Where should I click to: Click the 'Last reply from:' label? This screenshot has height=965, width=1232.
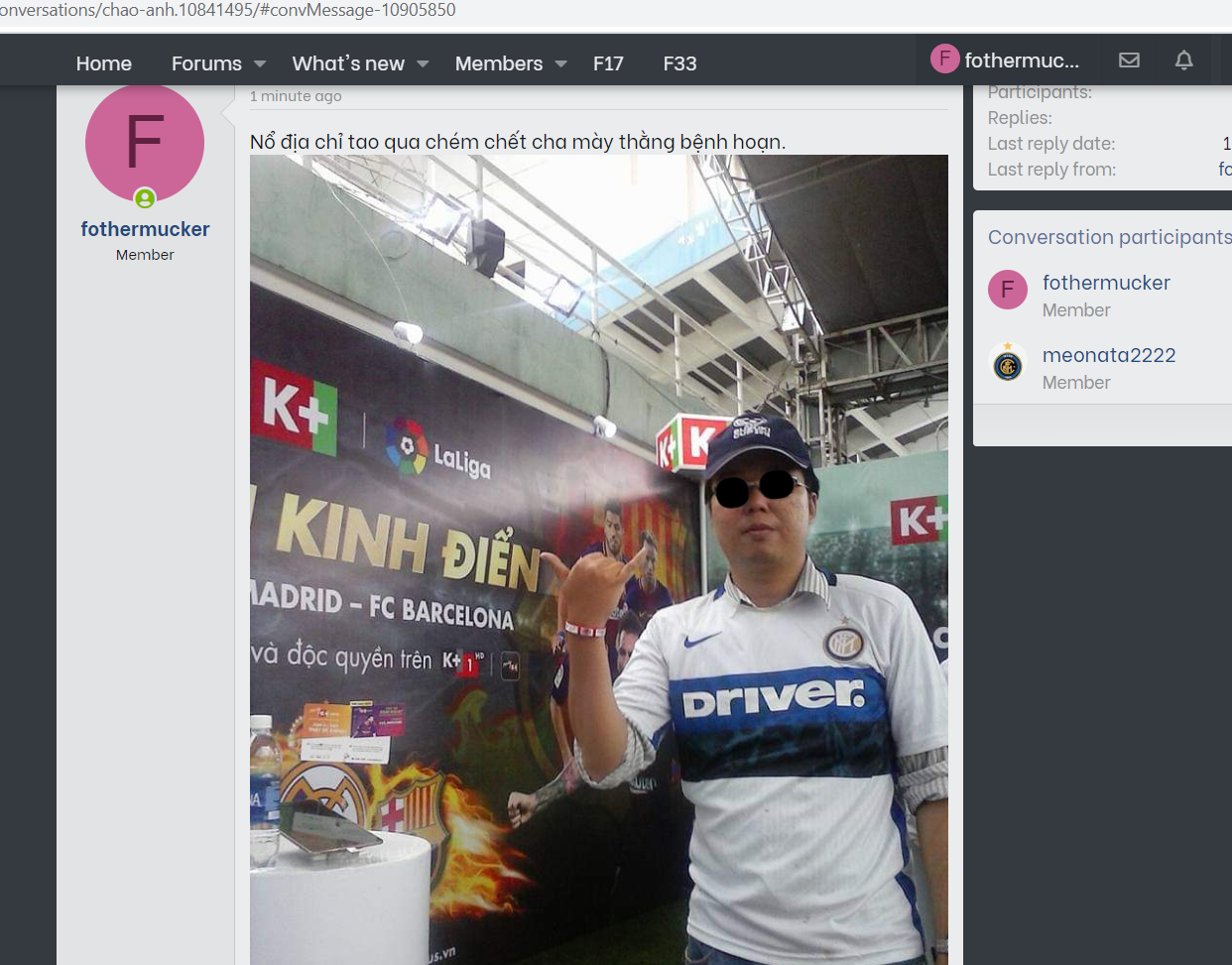coord(1051,170)
